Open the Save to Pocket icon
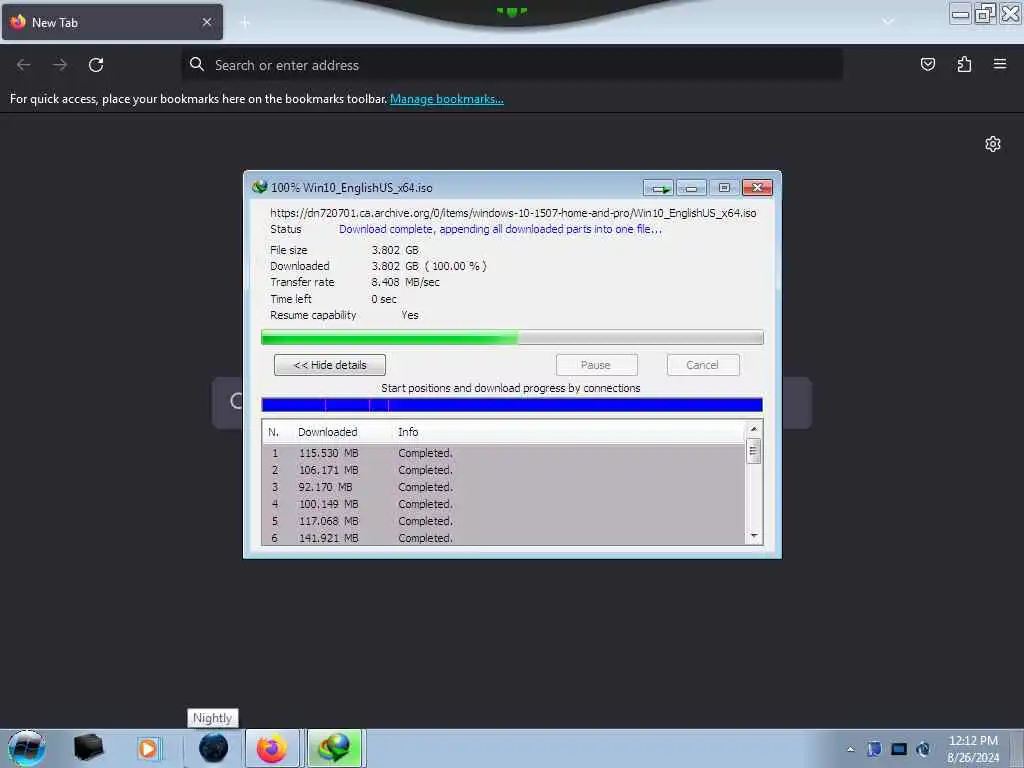Screen dimensions: 1024x768 [927, 64]
